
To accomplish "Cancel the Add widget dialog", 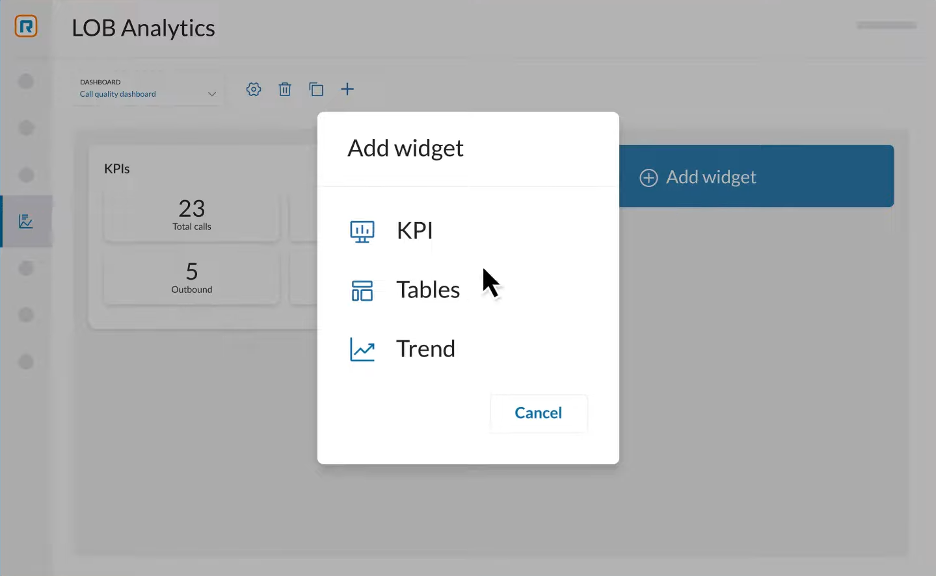I will coord(538,413).
